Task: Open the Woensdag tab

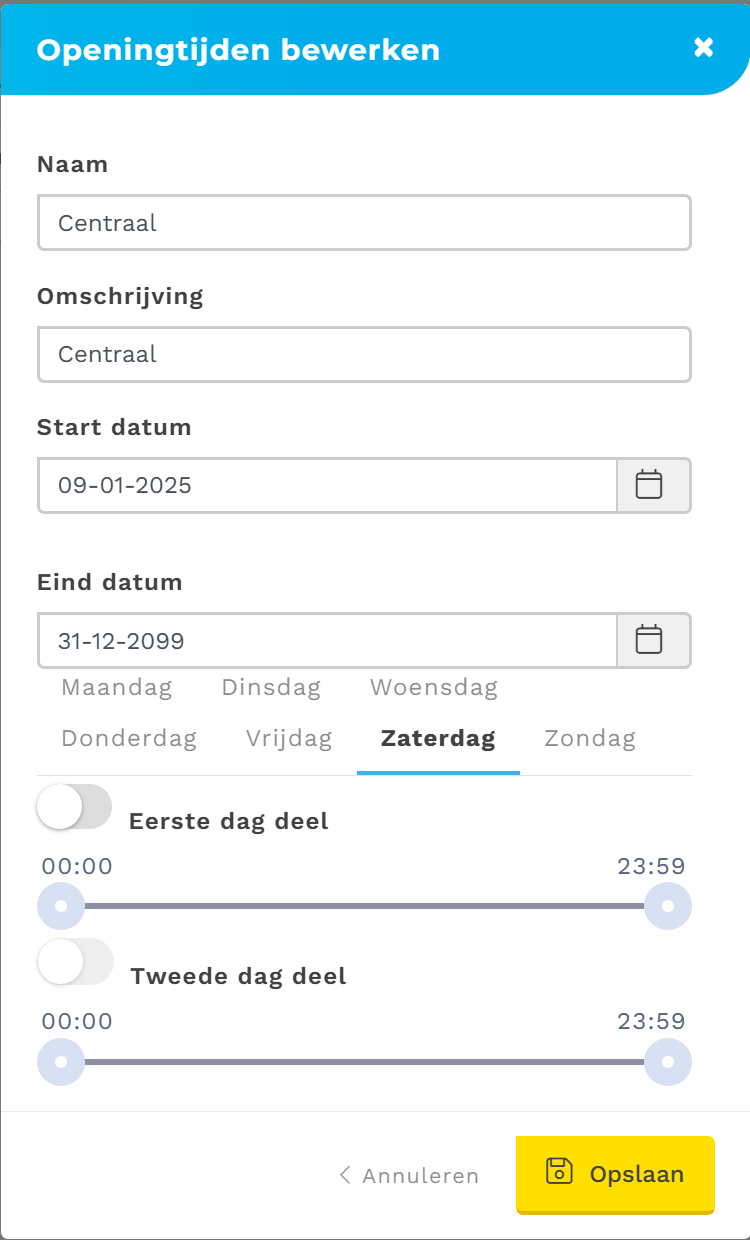Action: (x=434, y=688)
